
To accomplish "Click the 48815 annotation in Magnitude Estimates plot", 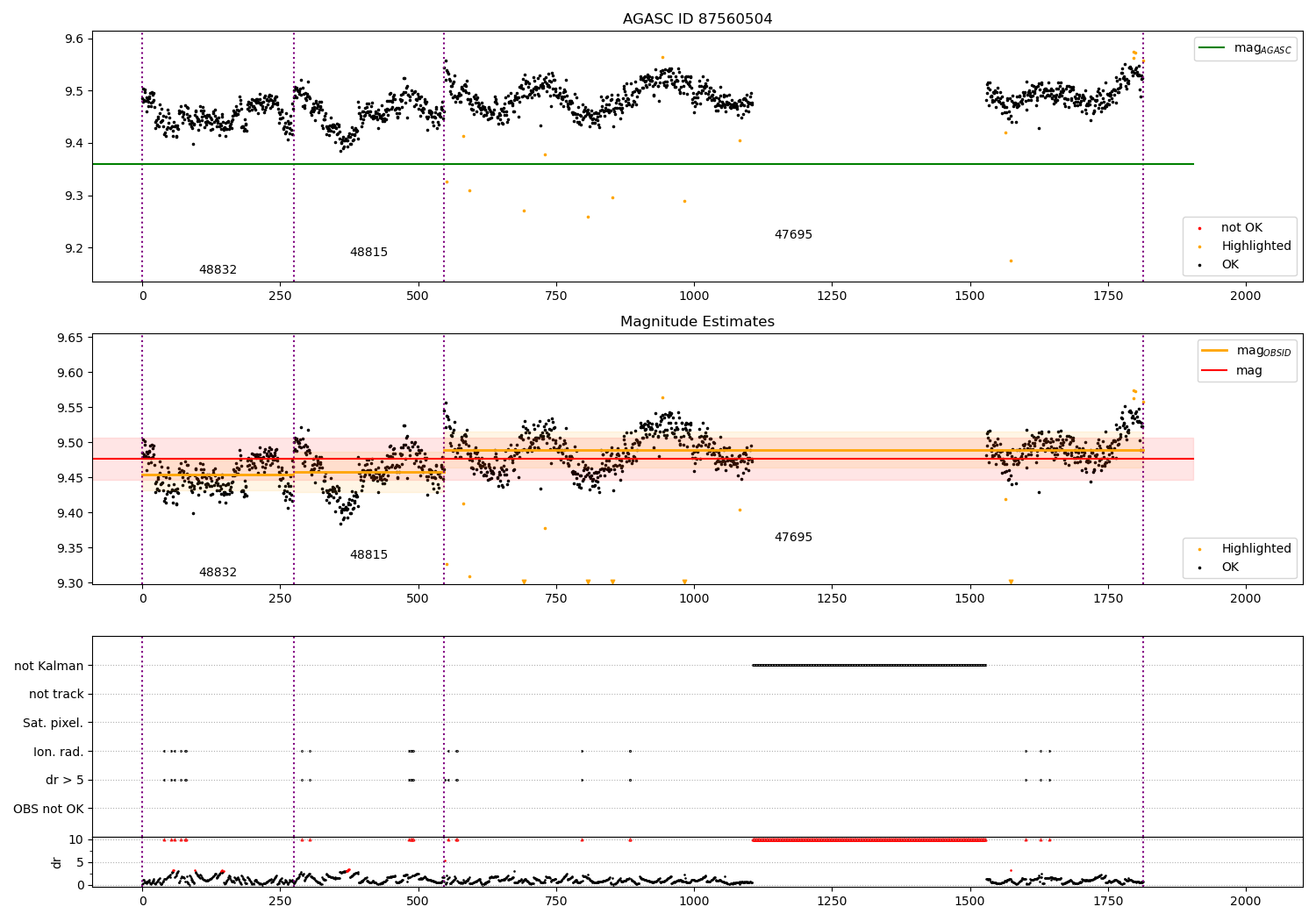I will [368, 555].
